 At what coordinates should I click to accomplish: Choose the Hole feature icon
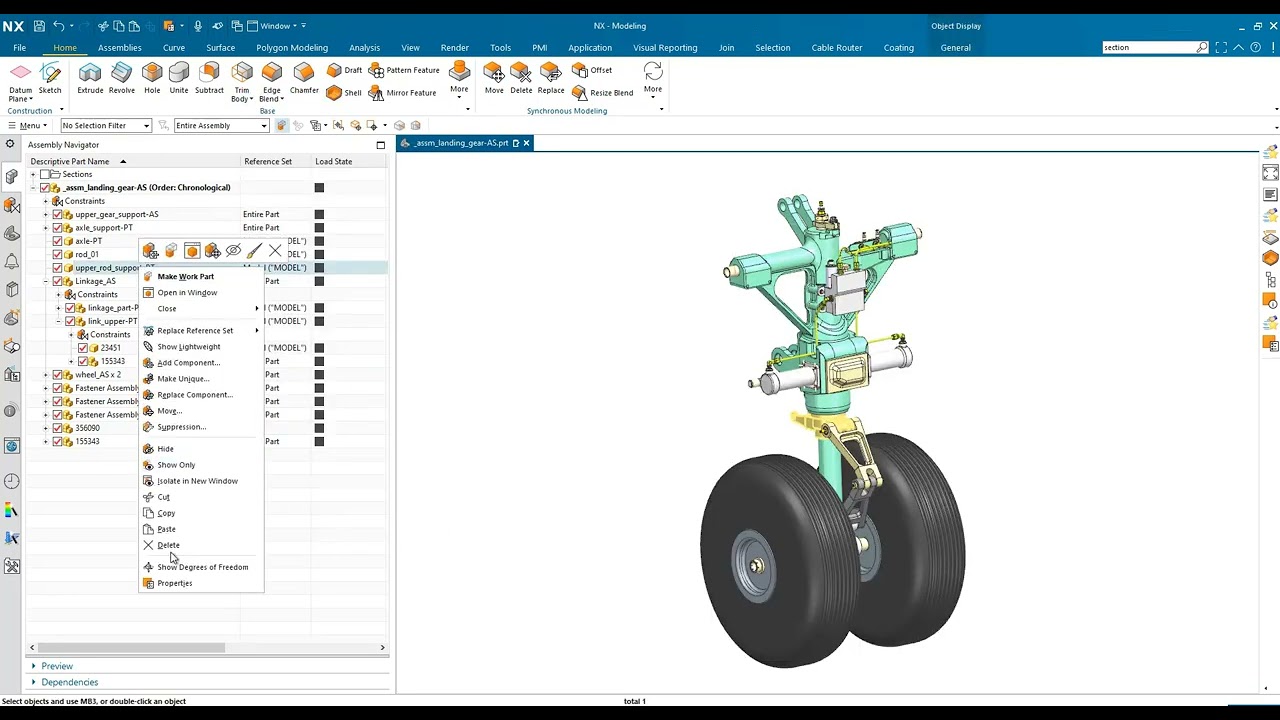[152, 78]
